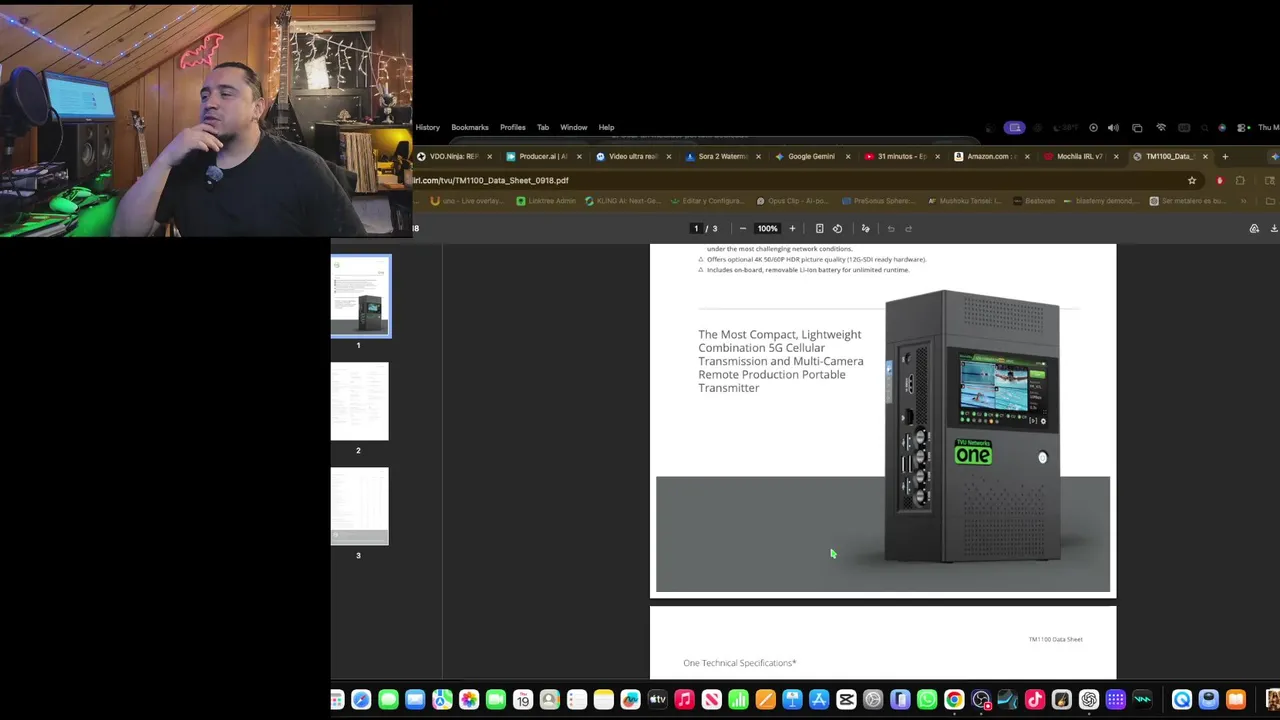Open Music from the Dock
The image size is (1280, 720).
tap(685, 700)
